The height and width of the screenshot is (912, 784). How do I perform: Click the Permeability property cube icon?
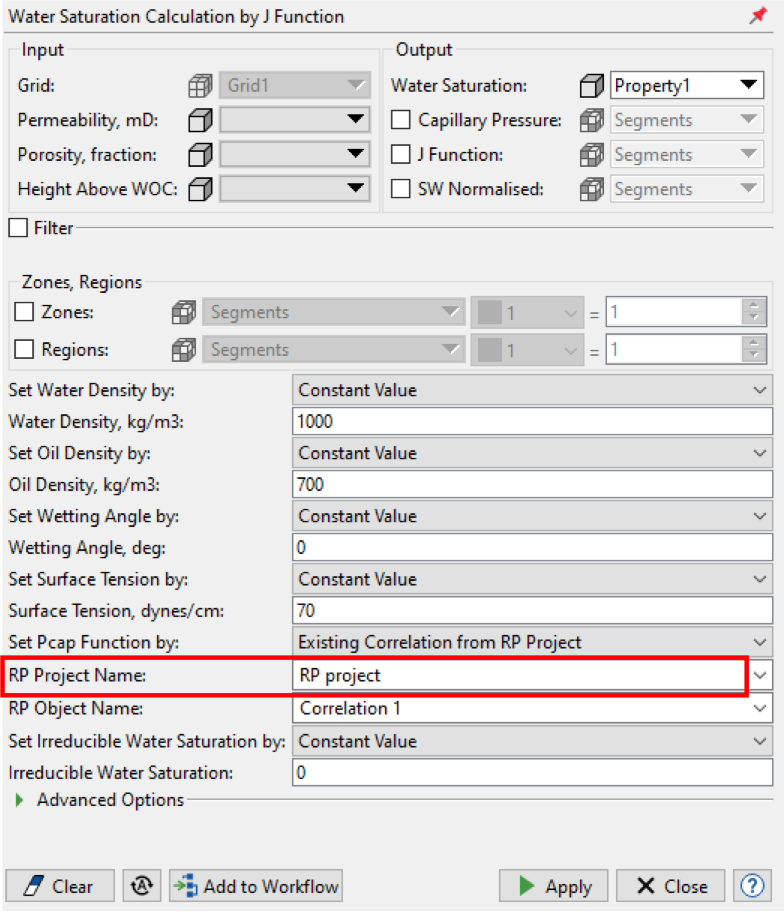click(202, 121)
